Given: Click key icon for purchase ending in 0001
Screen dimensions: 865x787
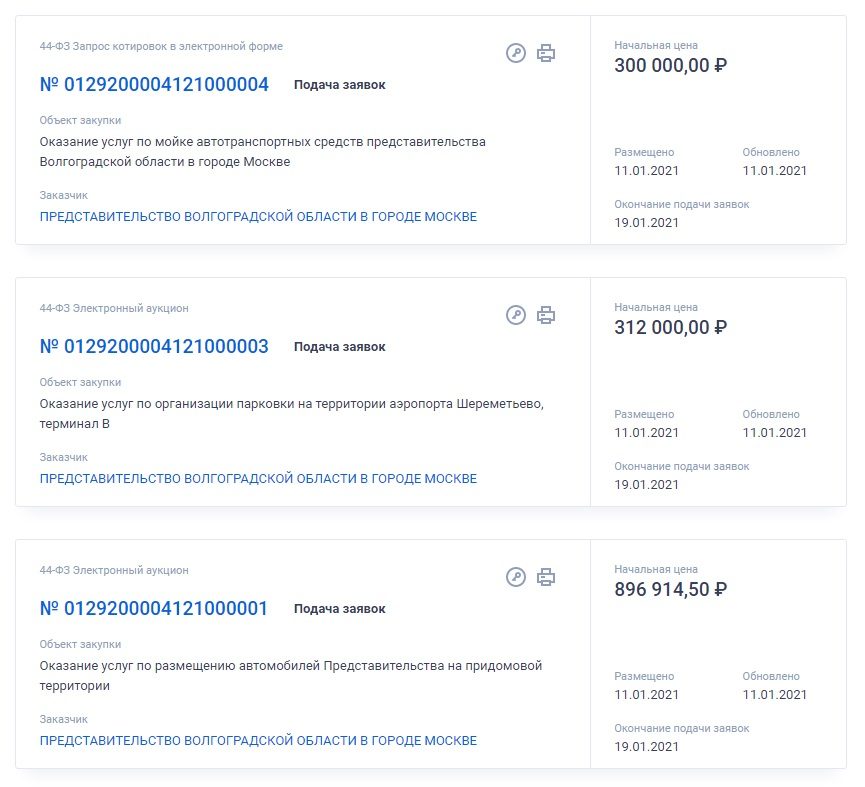Looking at the screenshot, I should point(516,577).
